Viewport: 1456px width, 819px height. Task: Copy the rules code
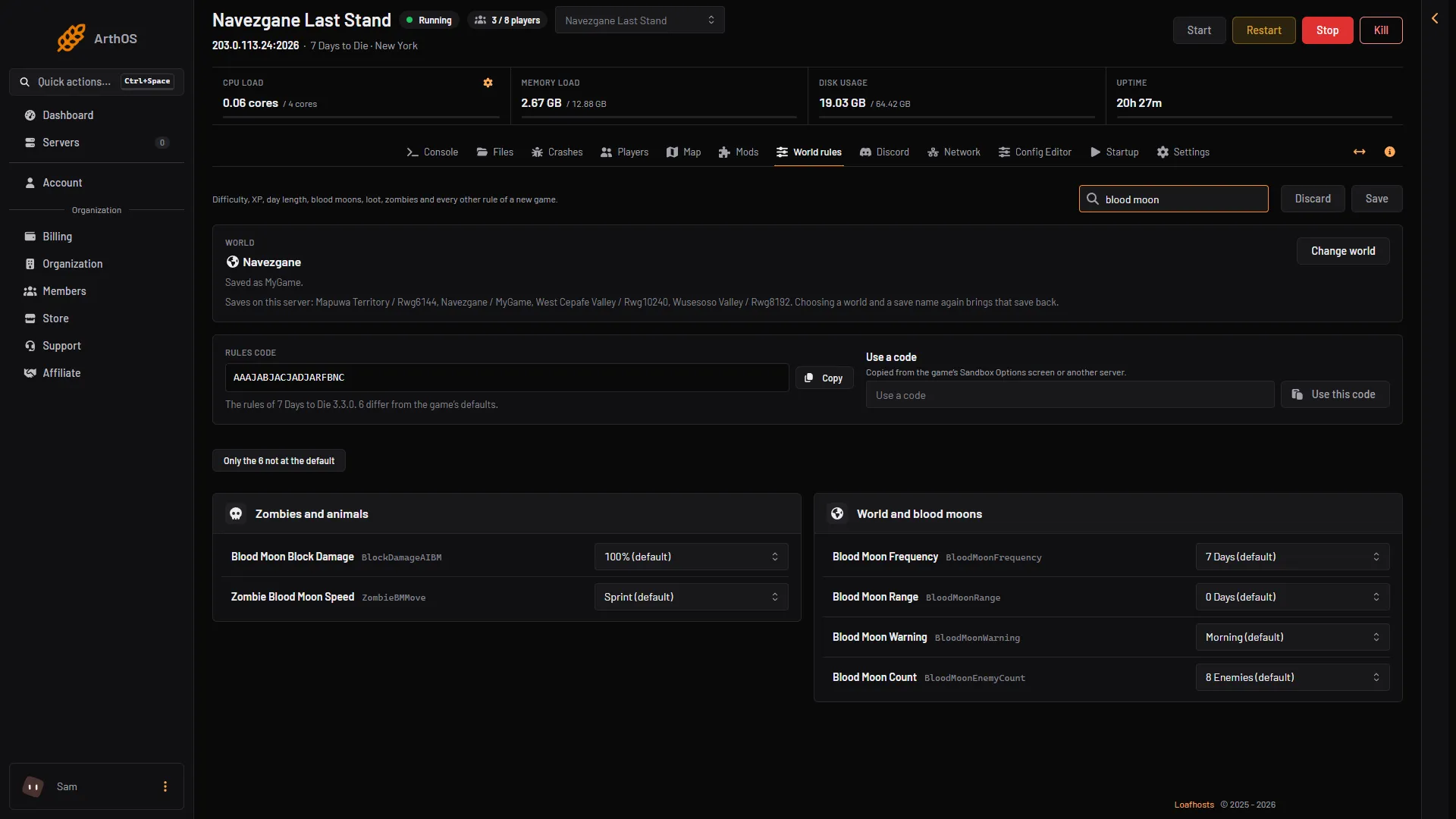[824, 378]
